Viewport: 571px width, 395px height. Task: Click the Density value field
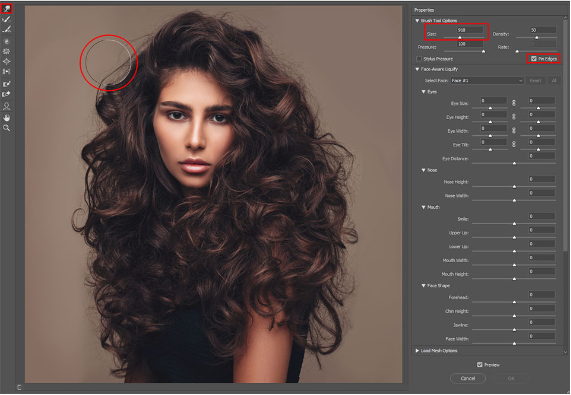543,30
